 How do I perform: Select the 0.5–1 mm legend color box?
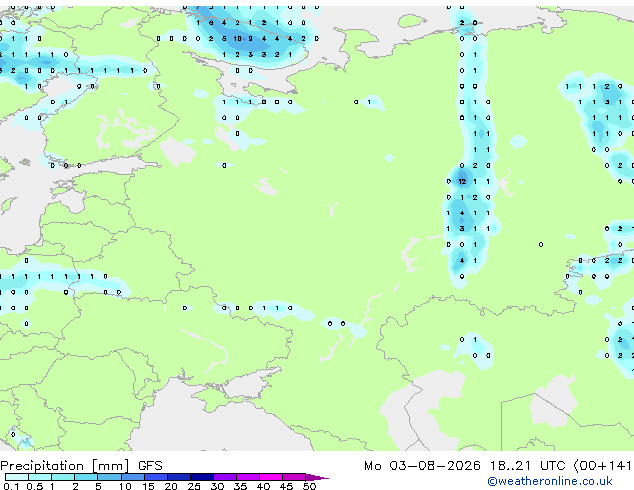(x=40, y=477)
